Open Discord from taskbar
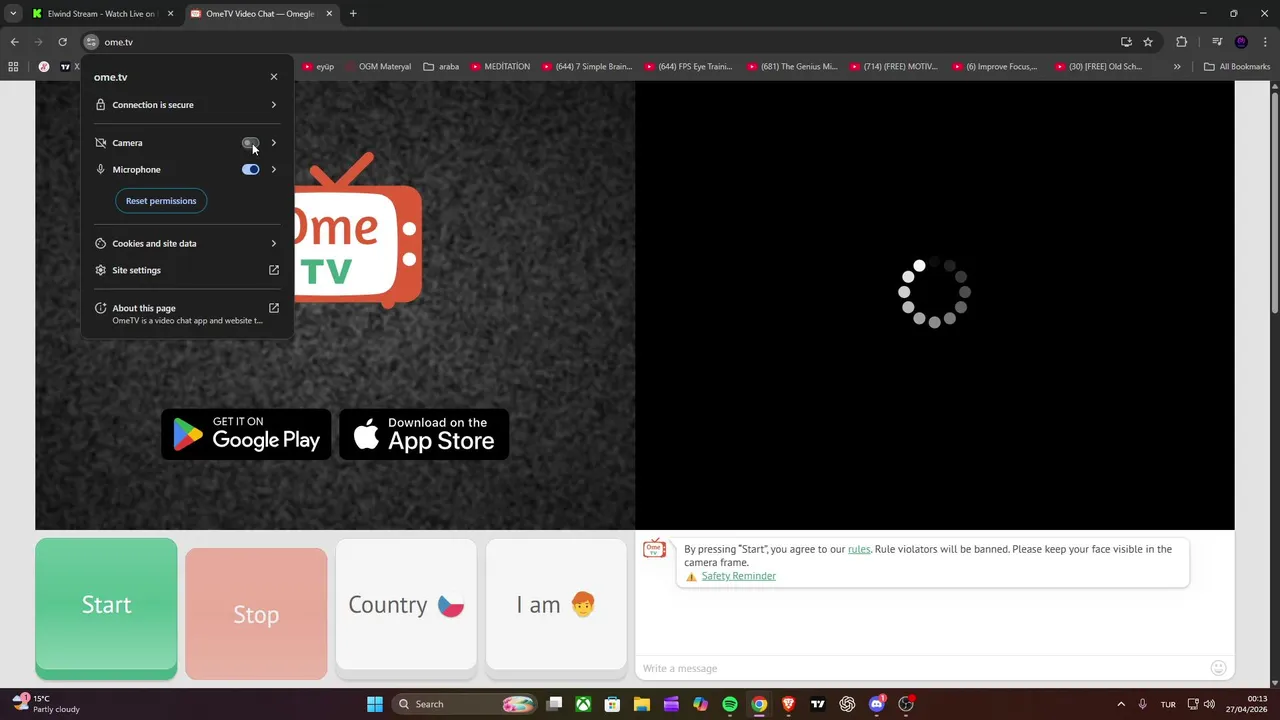Image resolution: width=1280 pixels, height=720 pixels. point(877,704)
